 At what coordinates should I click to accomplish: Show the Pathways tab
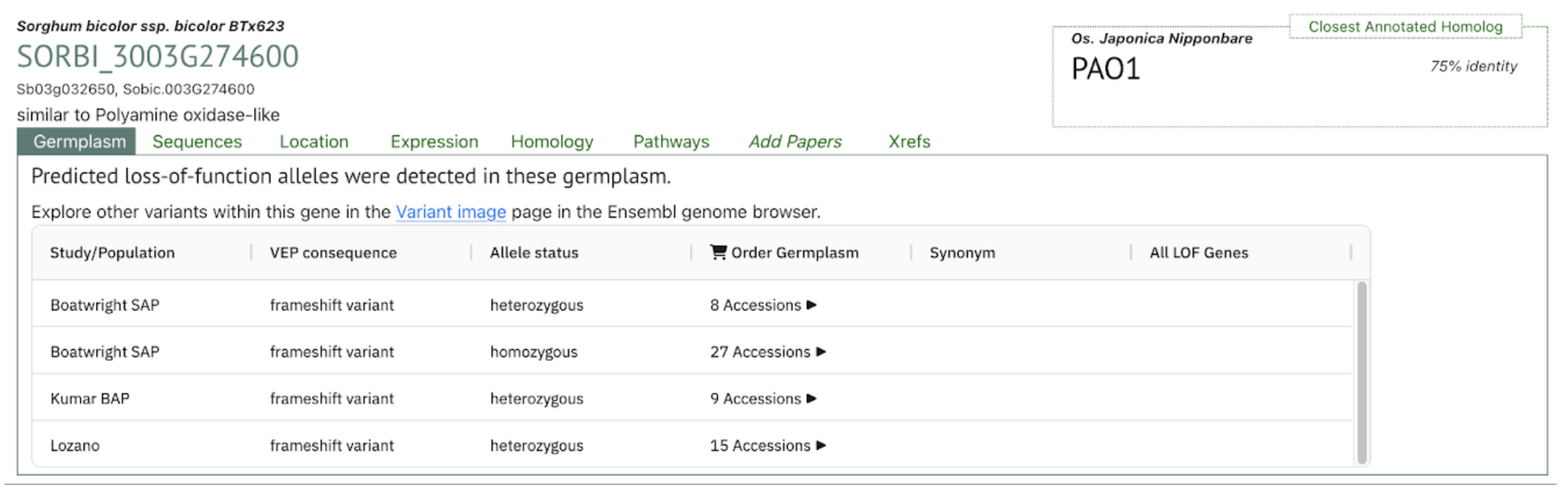(671, 141)
